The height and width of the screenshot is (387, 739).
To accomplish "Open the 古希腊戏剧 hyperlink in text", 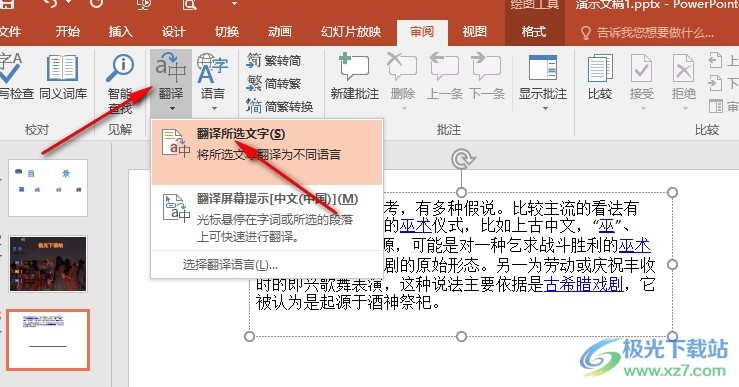I will pos(583,284).
